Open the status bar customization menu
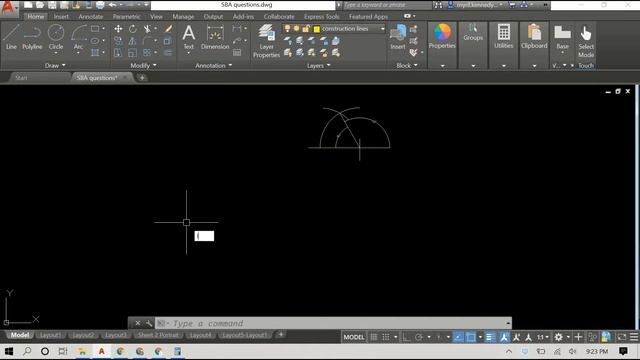The width and height of the screenshot is (640, 360). (x=633, y=337)
